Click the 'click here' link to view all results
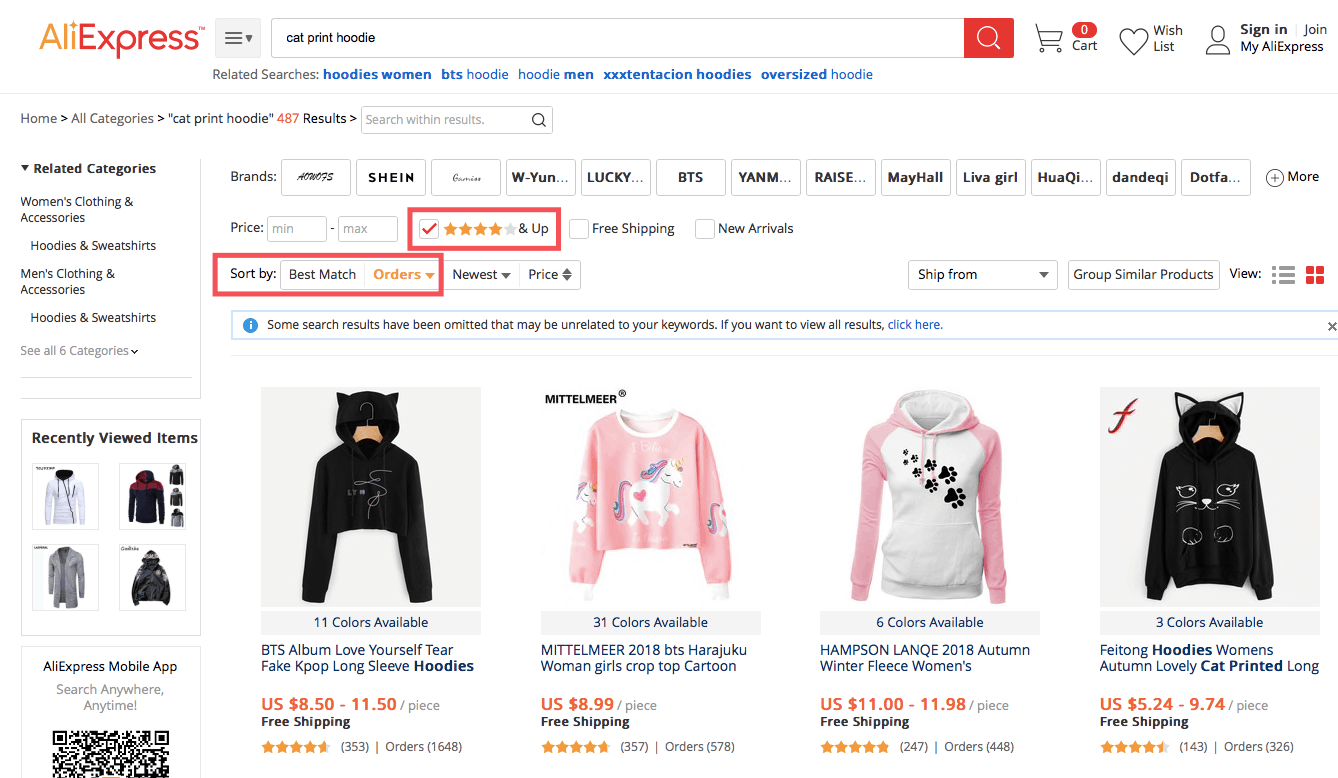 914,325
